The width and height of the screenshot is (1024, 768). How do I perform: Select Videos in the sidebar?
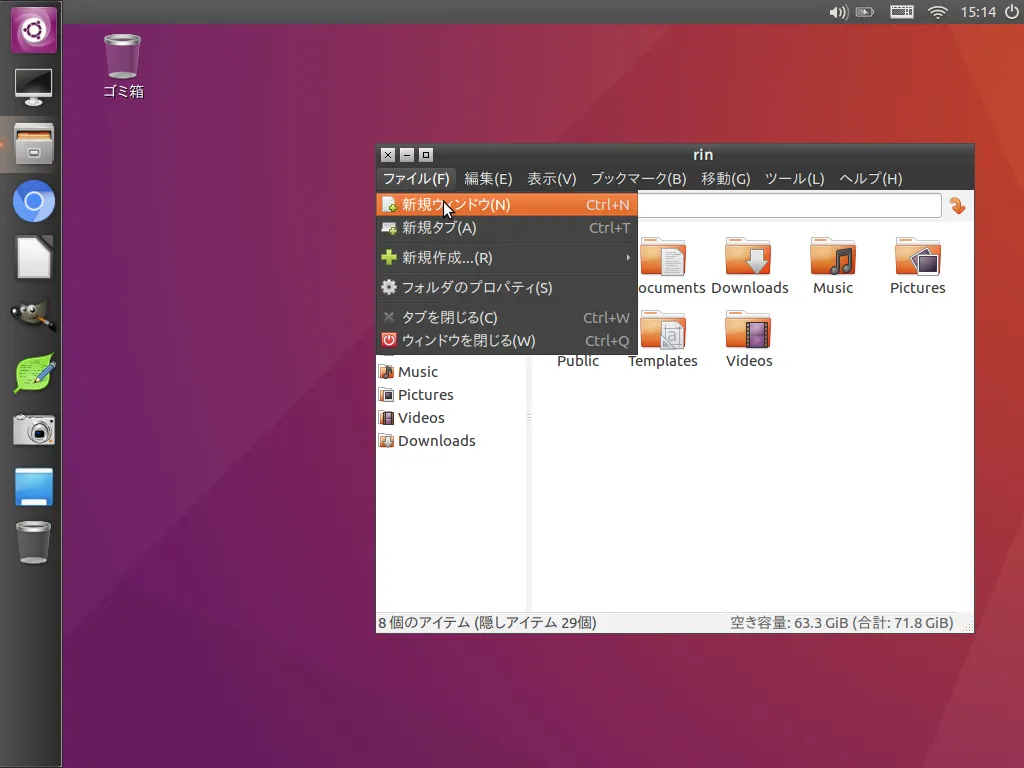(420, 418)
